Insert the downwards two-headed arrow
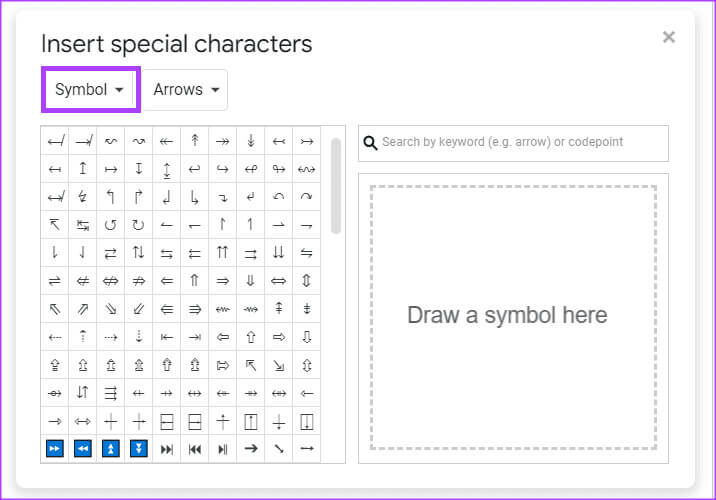The width and height of the screenshot is (716, 500). point(251,141)
